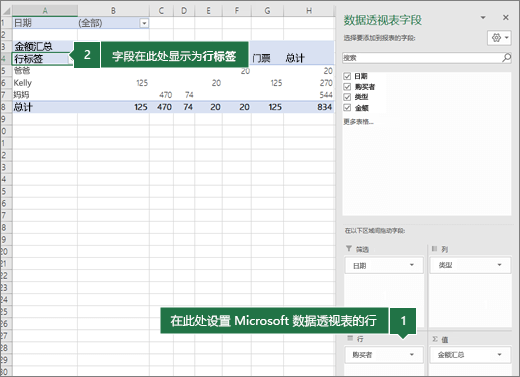This screenshot has width=520, height=377.
Task: Open the 更多表格 link
Action: point(358,122)
